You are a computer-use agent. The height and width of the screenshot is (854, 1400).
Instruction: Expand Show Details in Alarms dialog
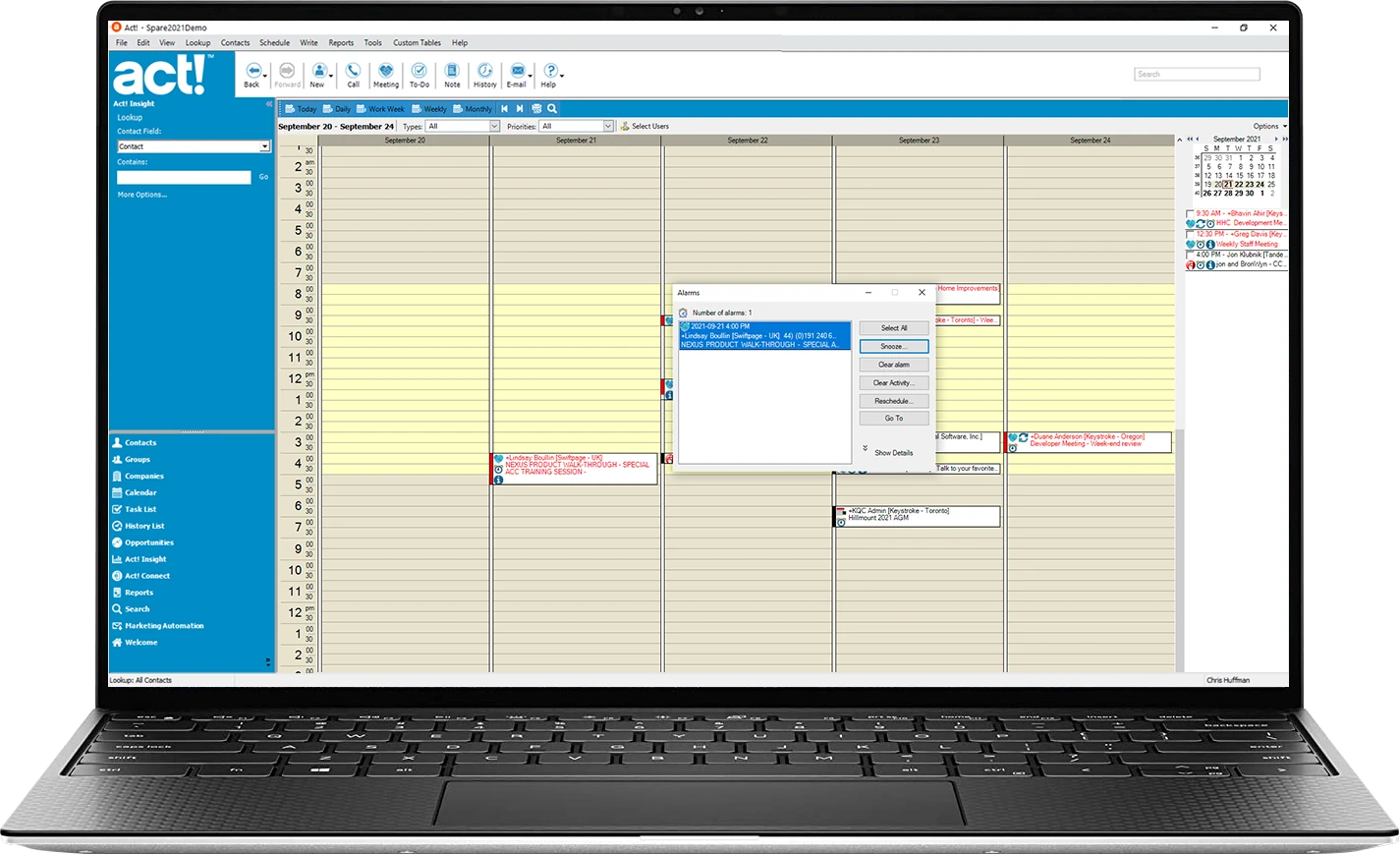click(888, 452)
